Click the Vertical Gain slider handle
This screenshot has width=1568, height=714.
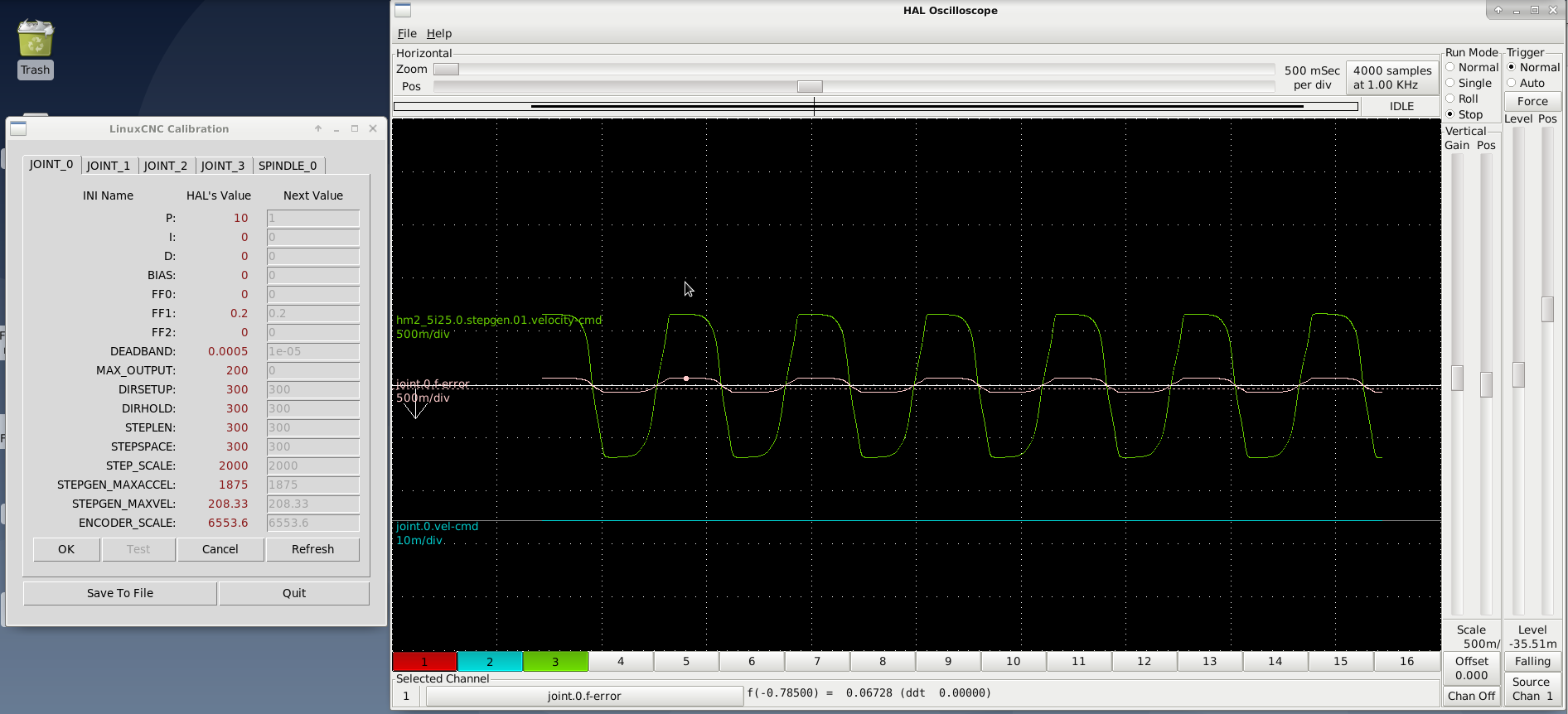(1457, 378)
